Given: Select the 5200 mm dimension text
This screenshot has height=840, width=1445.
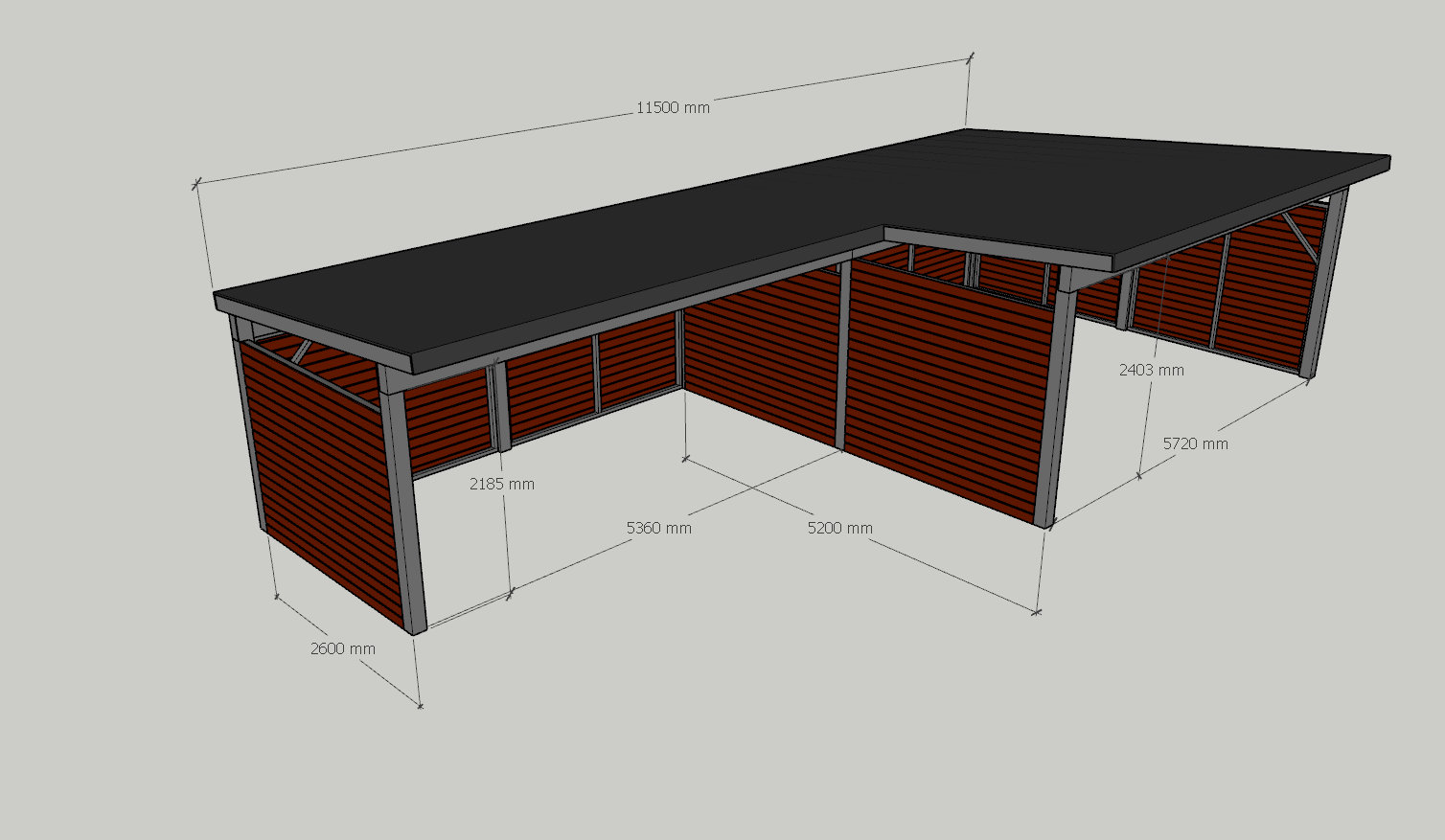Looking at the screenshot, I should (839, 528).
